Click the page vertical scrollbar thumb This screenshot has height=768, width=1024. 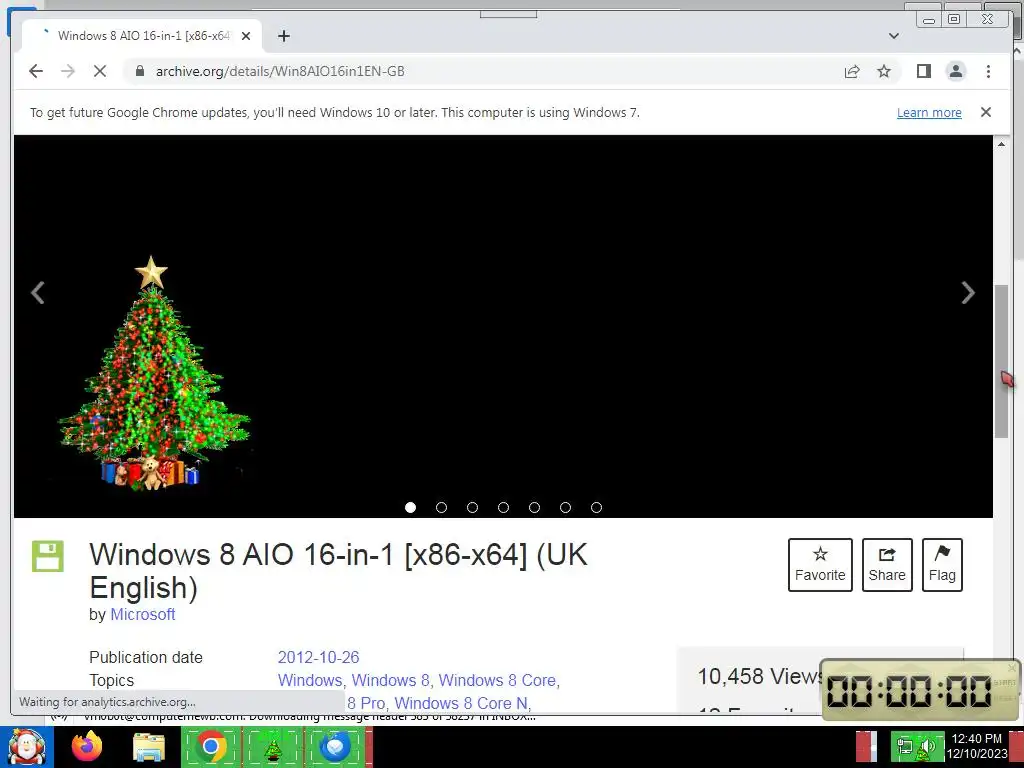click(x=1001, y=361)
